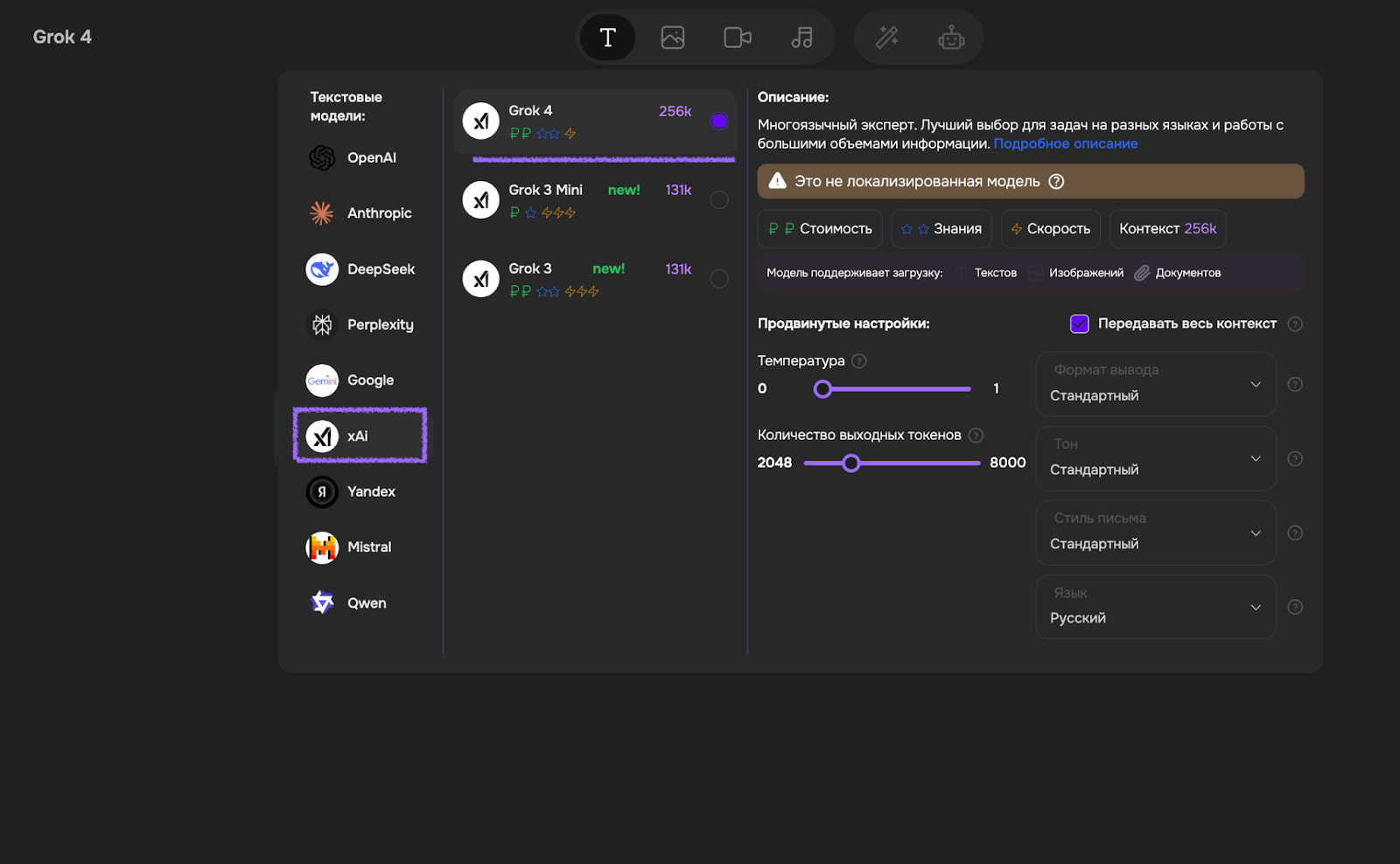Open the robot assistant icon

click(951, 38)
